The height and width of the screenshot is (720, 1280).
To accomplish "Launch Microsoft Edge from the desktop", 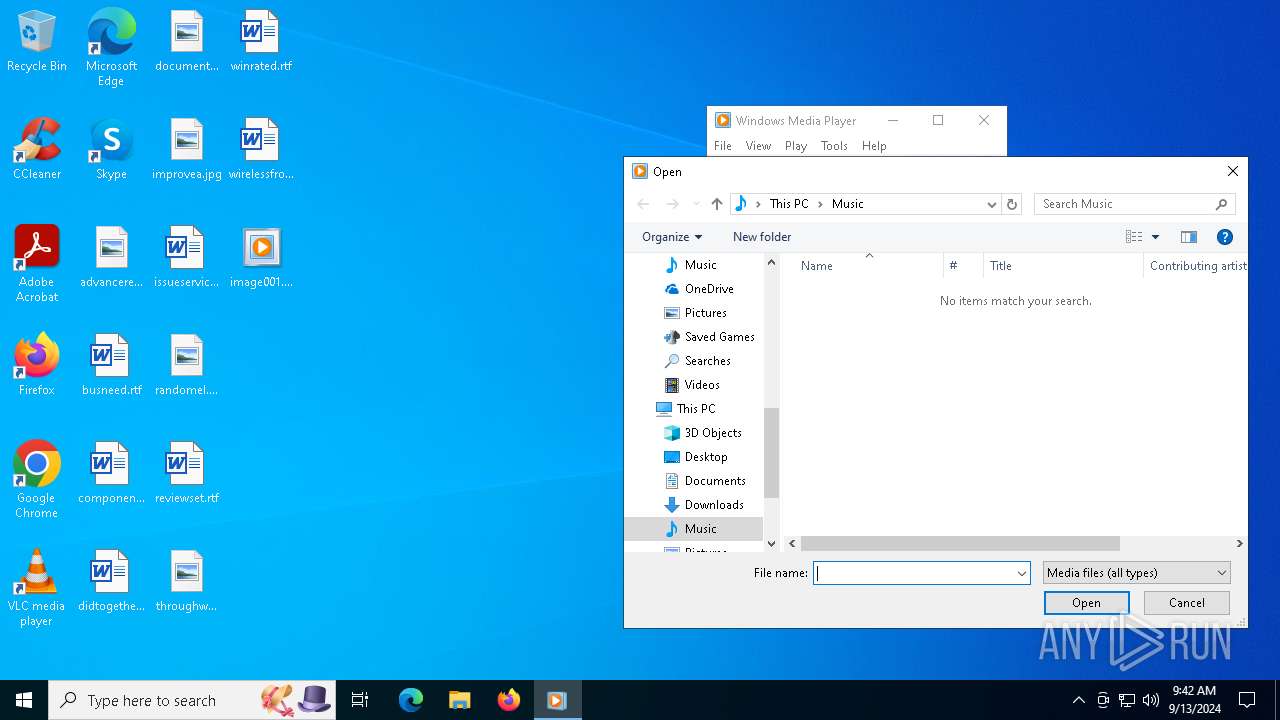I will (x=111, y=48).
